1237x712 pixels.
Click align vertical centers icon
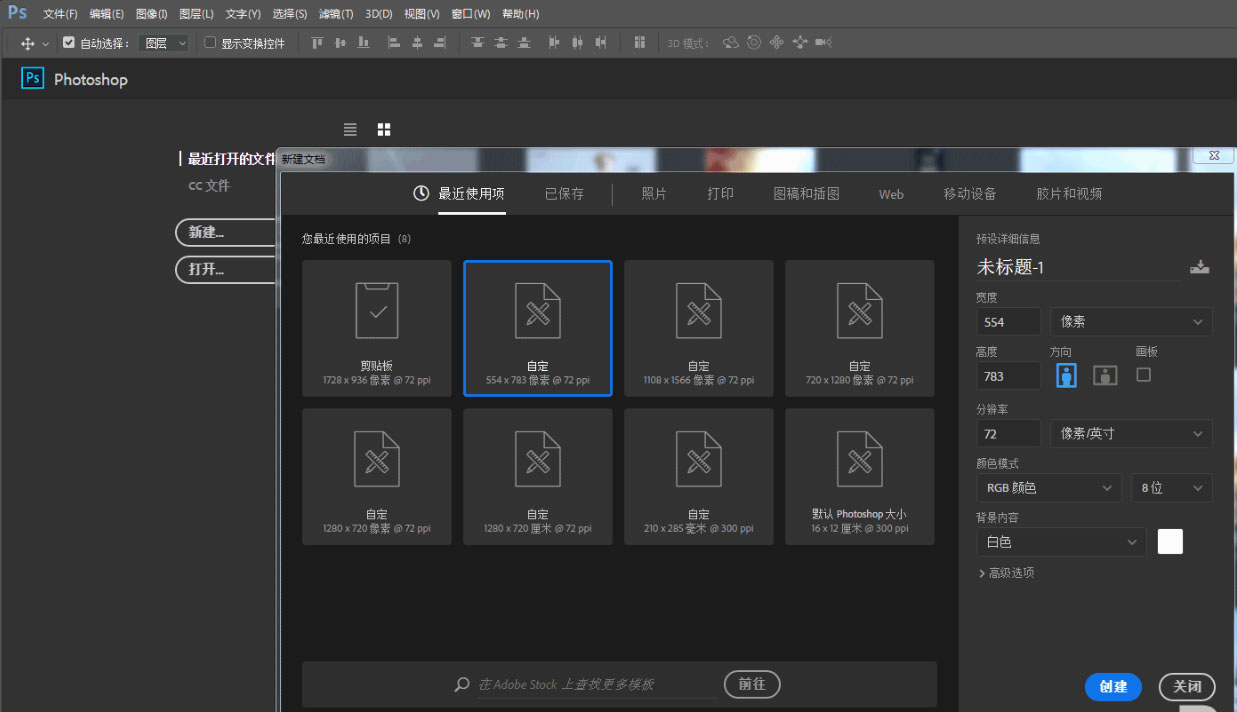click(x=340, y=43)
